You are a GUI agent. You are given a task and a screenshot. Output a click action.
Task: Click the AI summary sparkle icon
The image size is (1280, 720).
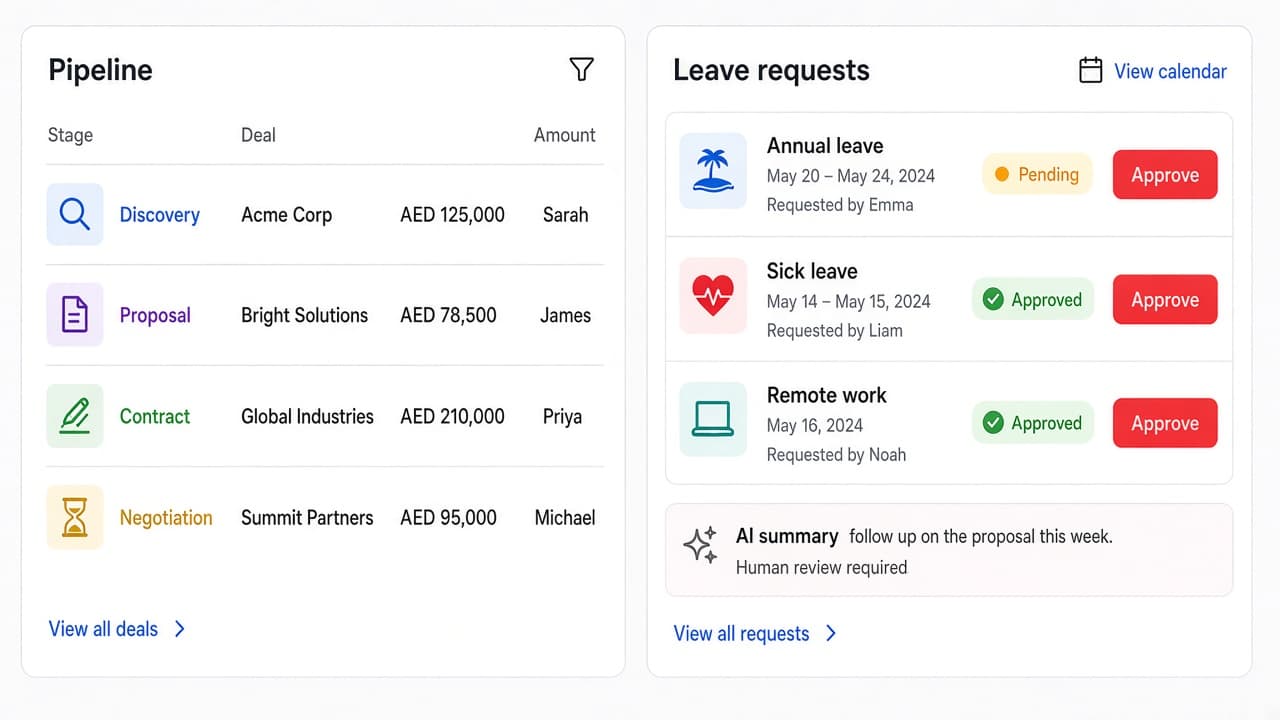pos(700,545)
